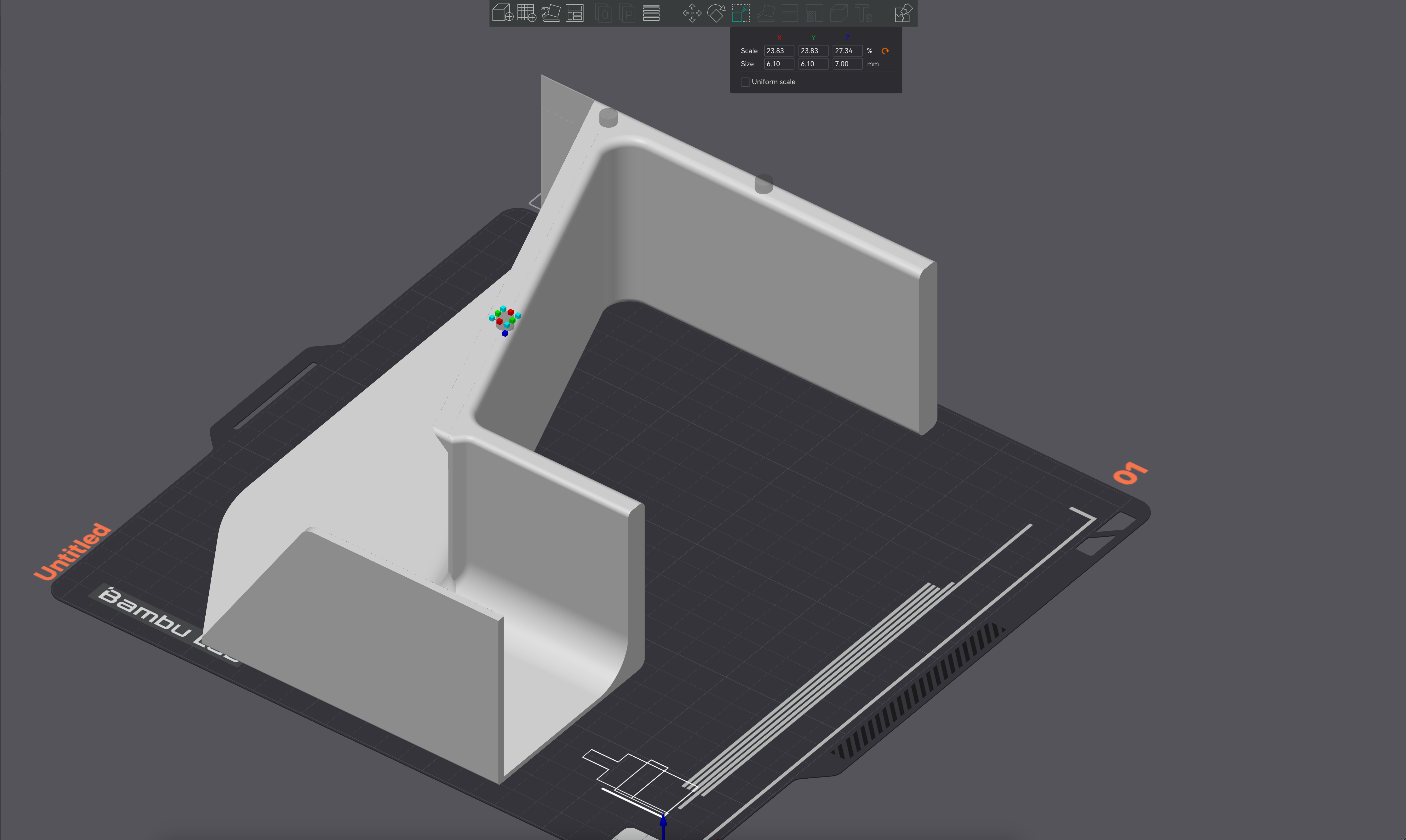This screenshot has height=840, width=1406.
Task: Click the Add model cube icon
Action: point(502,12)
